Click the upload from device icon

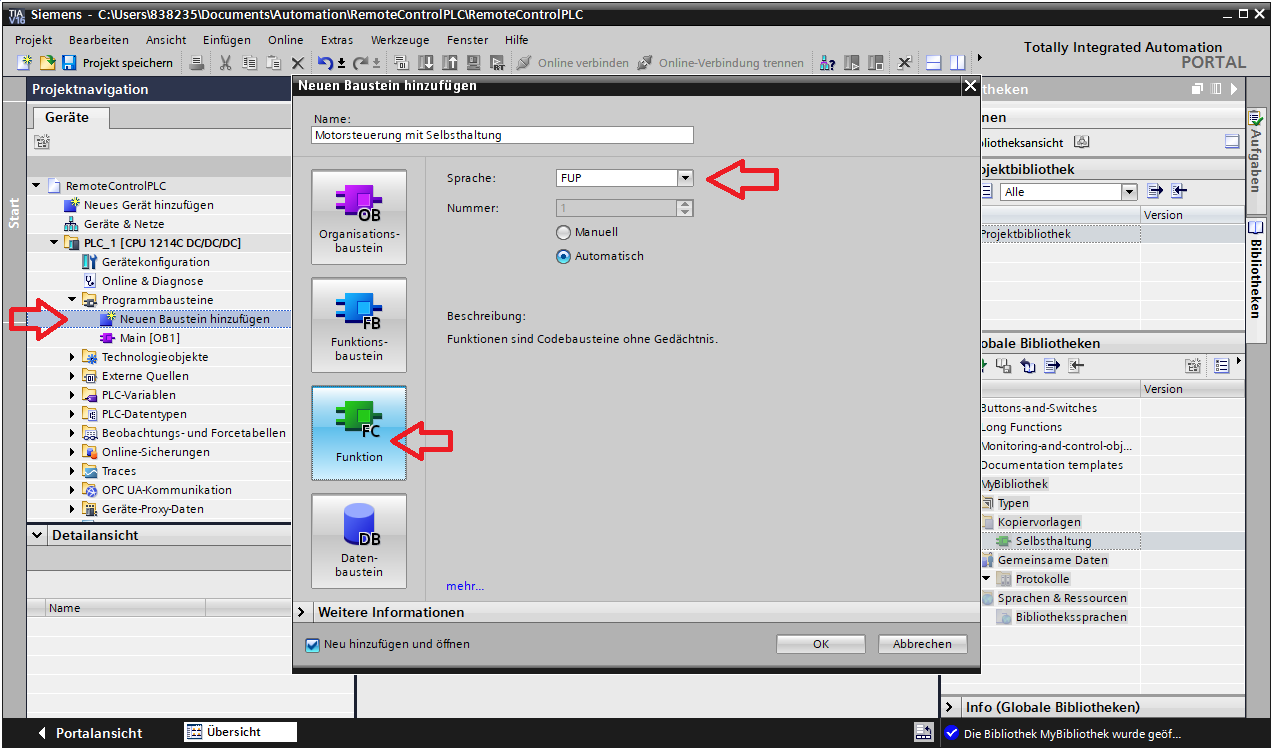pyautogui.click(x=449, y=63)
